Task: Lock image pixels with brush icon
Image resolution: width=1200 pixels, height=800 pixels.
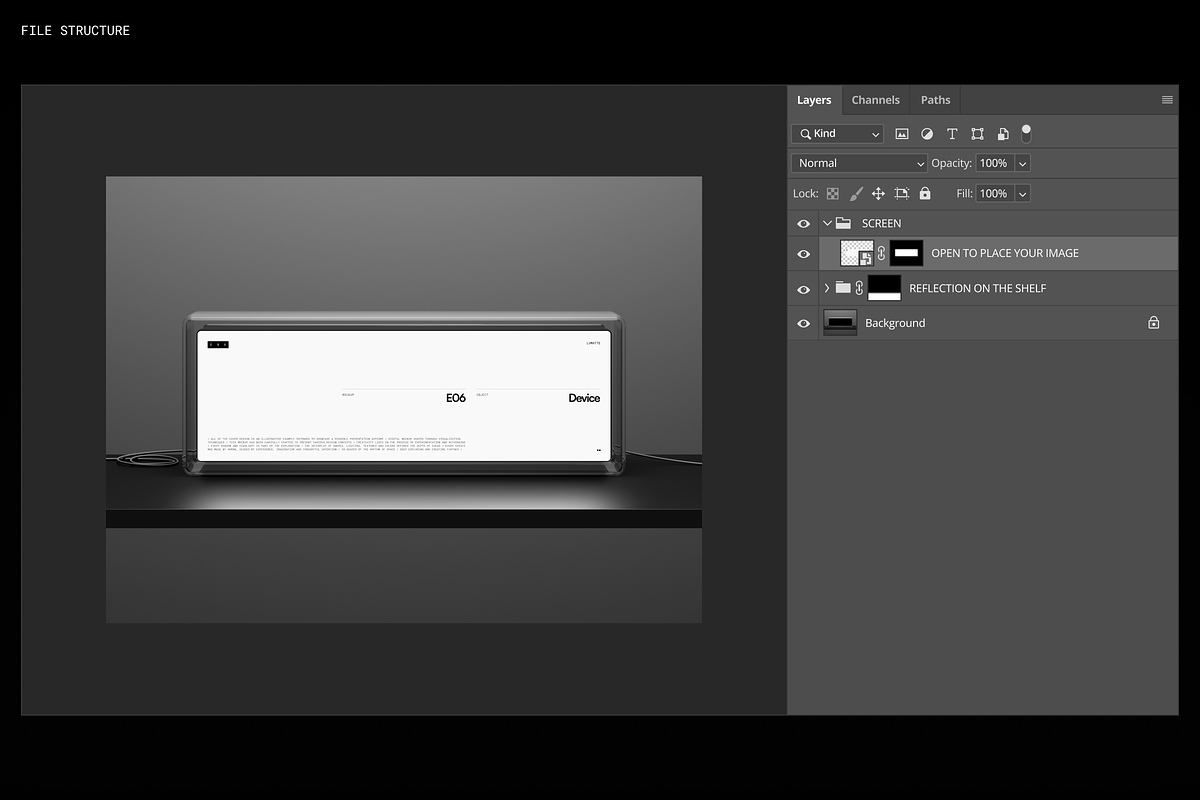Action: tap(856, 194)
